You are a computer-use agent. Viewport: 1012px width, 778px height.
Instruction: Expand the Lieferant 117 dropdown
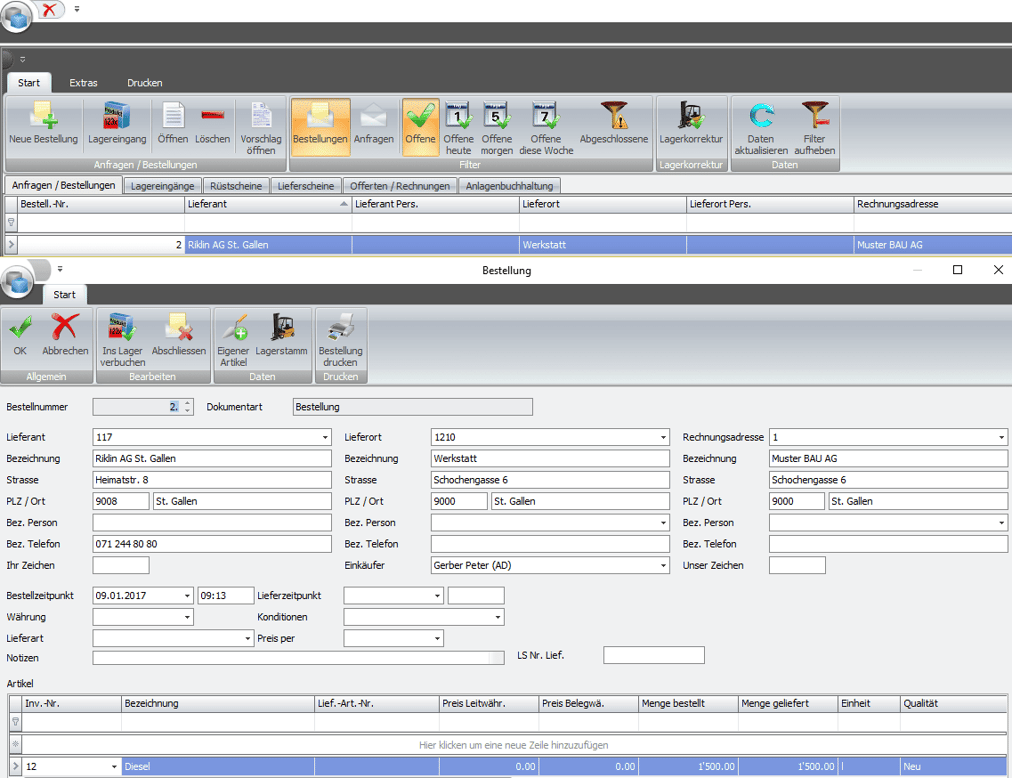[325, 437]
